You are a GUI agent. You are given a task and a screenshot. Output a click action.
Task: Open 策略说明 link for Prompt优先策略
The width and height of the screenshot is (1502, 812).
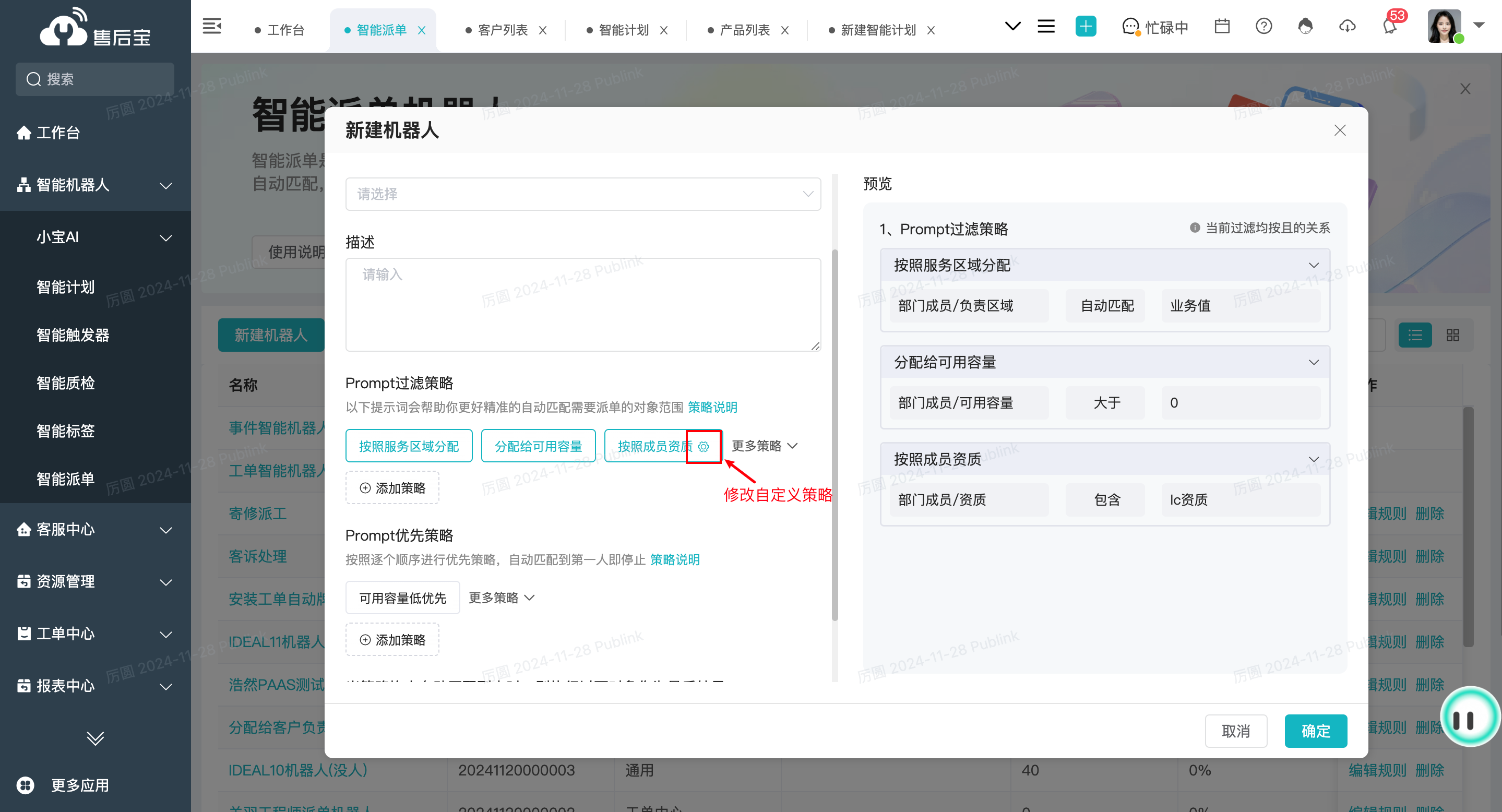(x=675, y=560)
